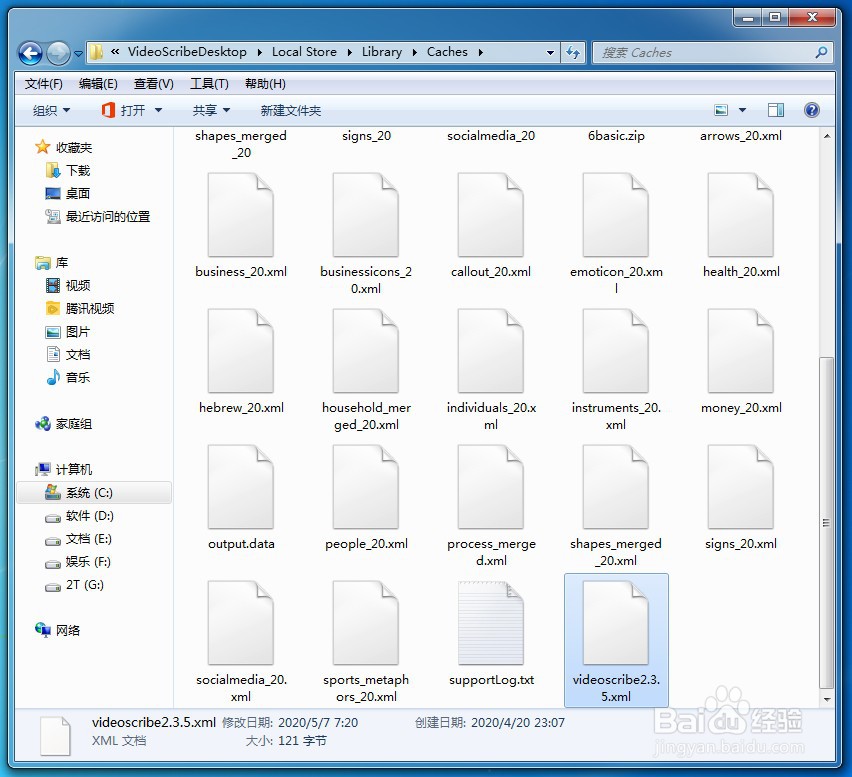The height and width of the screenshot is (777, 852).
Task: Open the 工具(T) menu
Action: tap(209, 84)
